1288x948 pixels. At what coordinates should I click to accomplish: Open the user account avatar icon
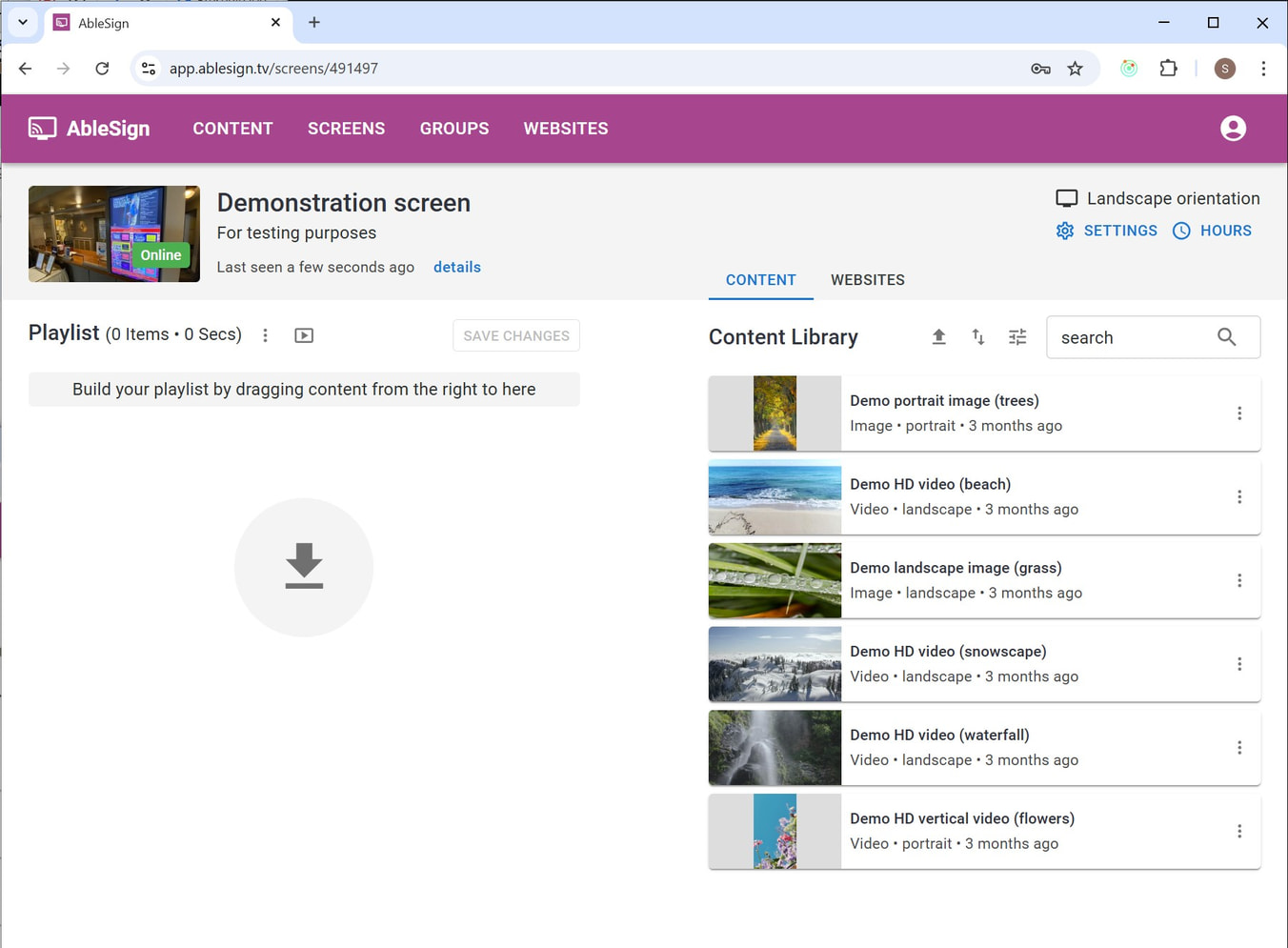[x=1233, y=129]
